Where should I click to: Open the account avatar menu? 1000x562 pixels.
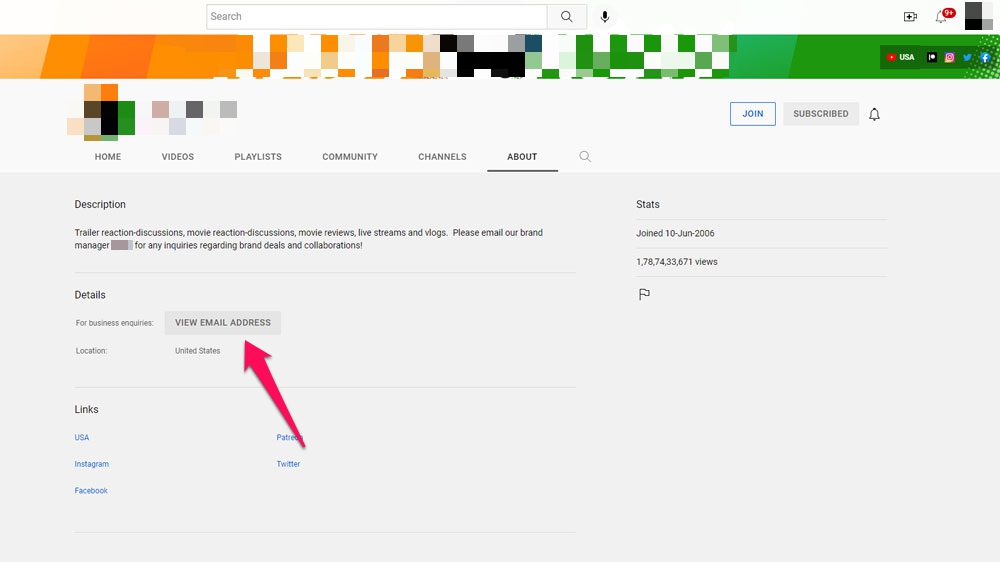978,16
